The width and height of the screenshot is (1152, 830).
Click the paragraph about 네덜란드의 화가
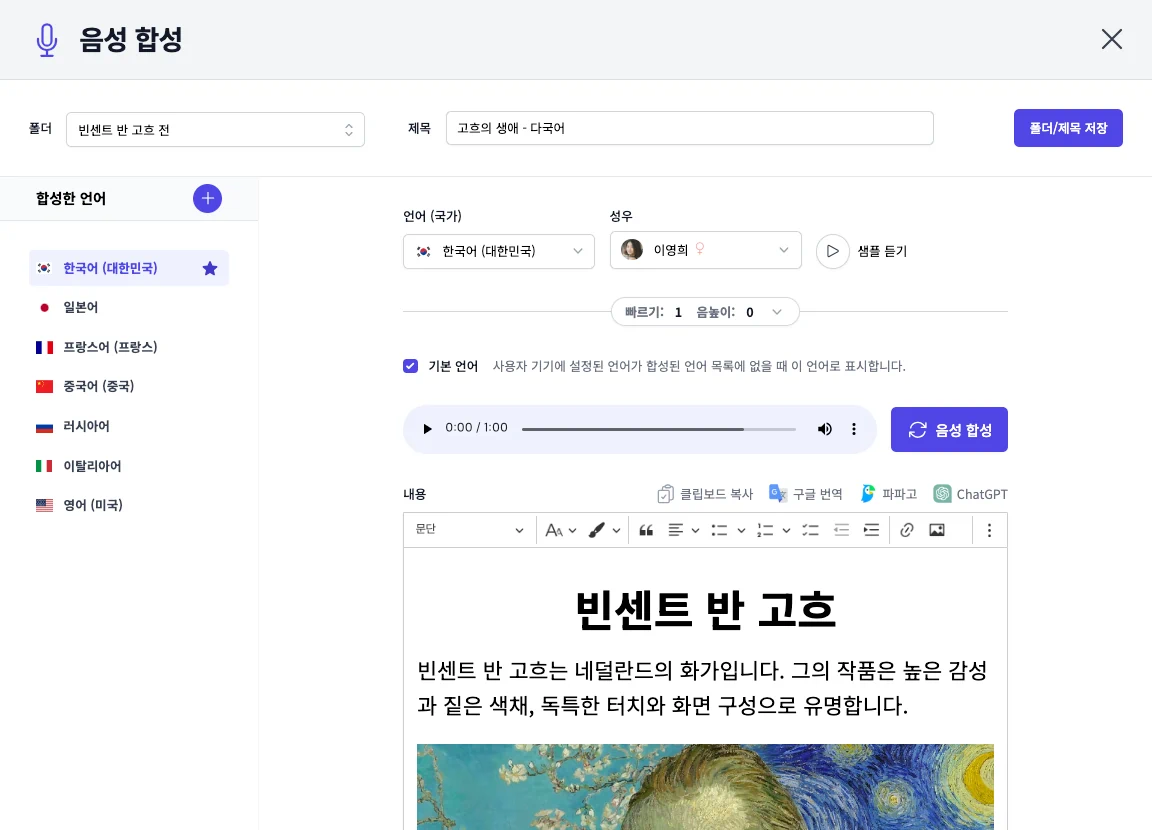click(x=702, y=688)
